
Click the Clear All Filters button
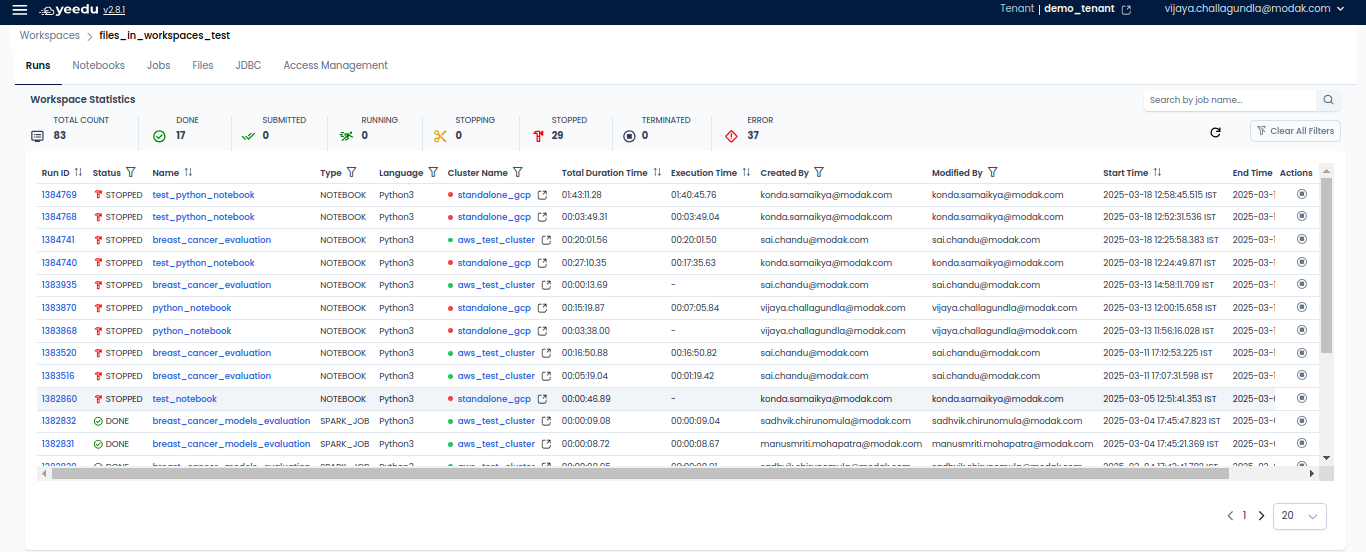tap(1295, 131)
